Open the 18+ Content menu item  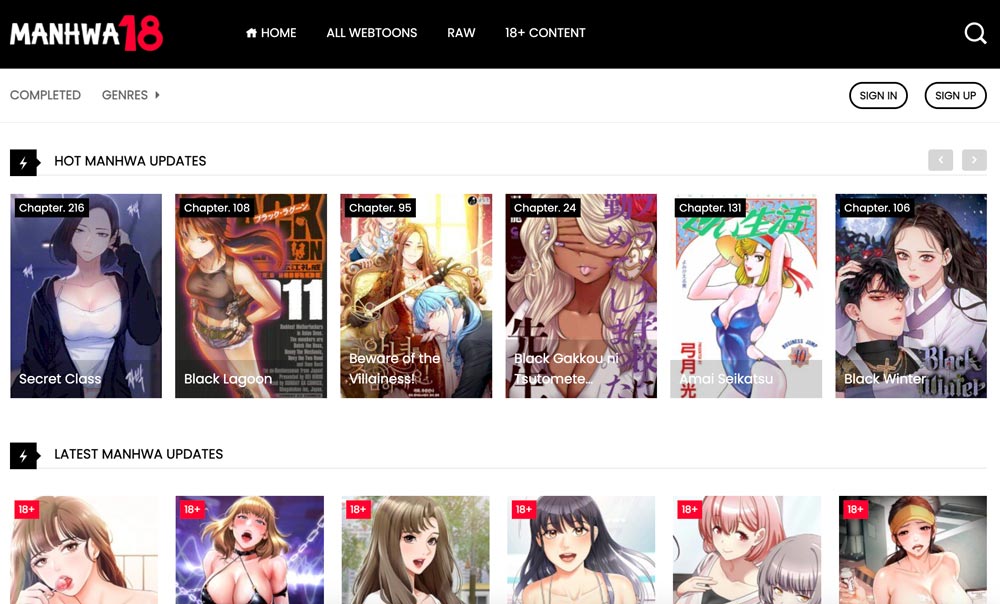(x=545, y=33)
